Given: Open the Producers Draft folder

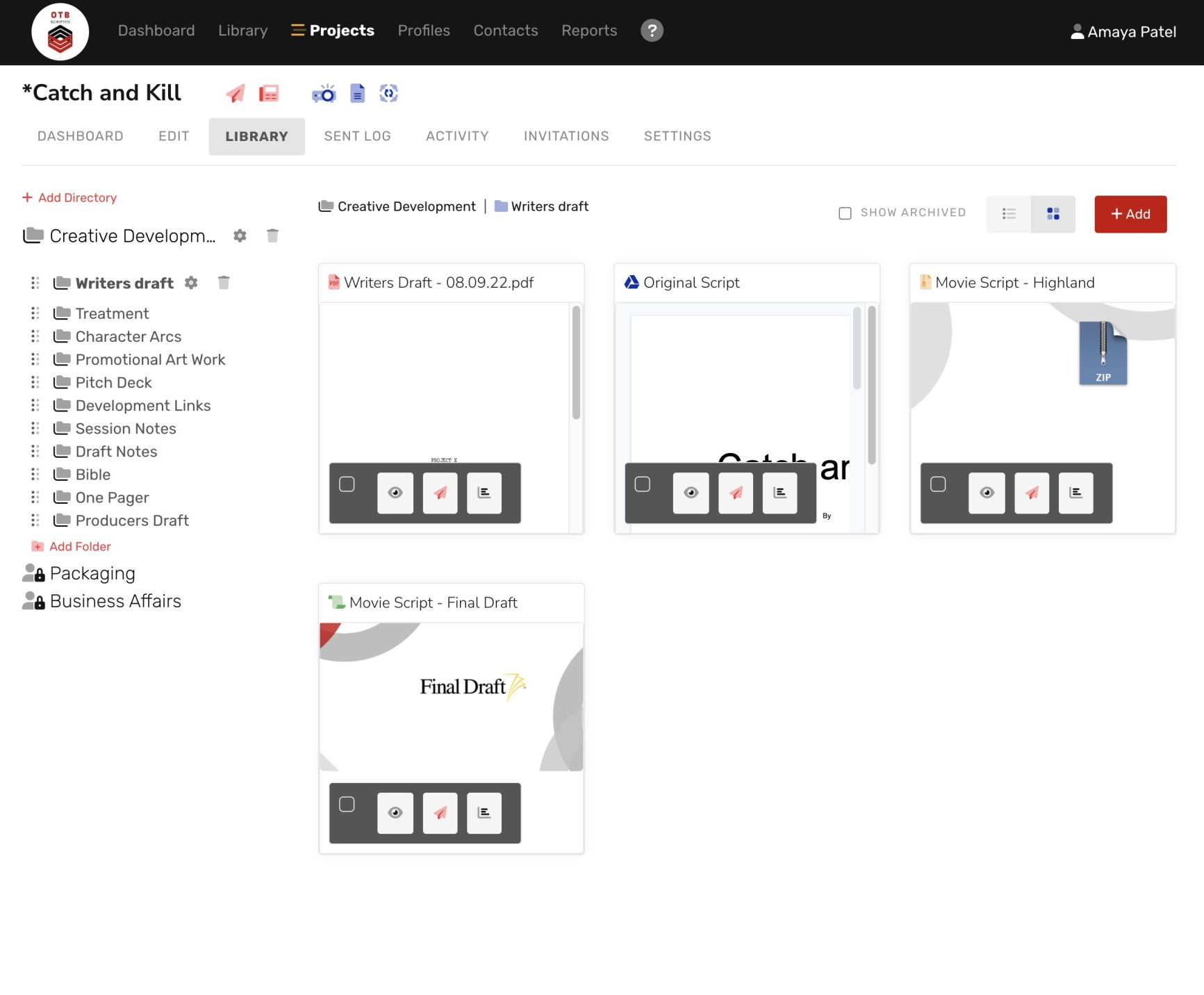Looking at the screenshot, I should tap(132, 520).
